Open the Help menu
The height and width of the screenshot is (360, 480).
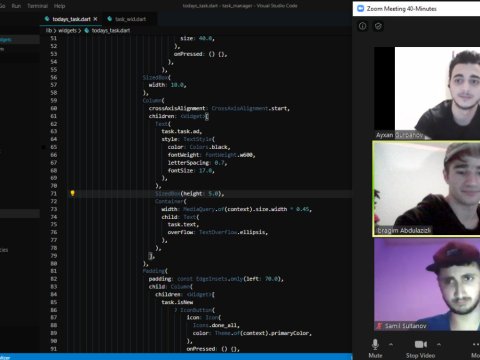(x=60, y=6)
